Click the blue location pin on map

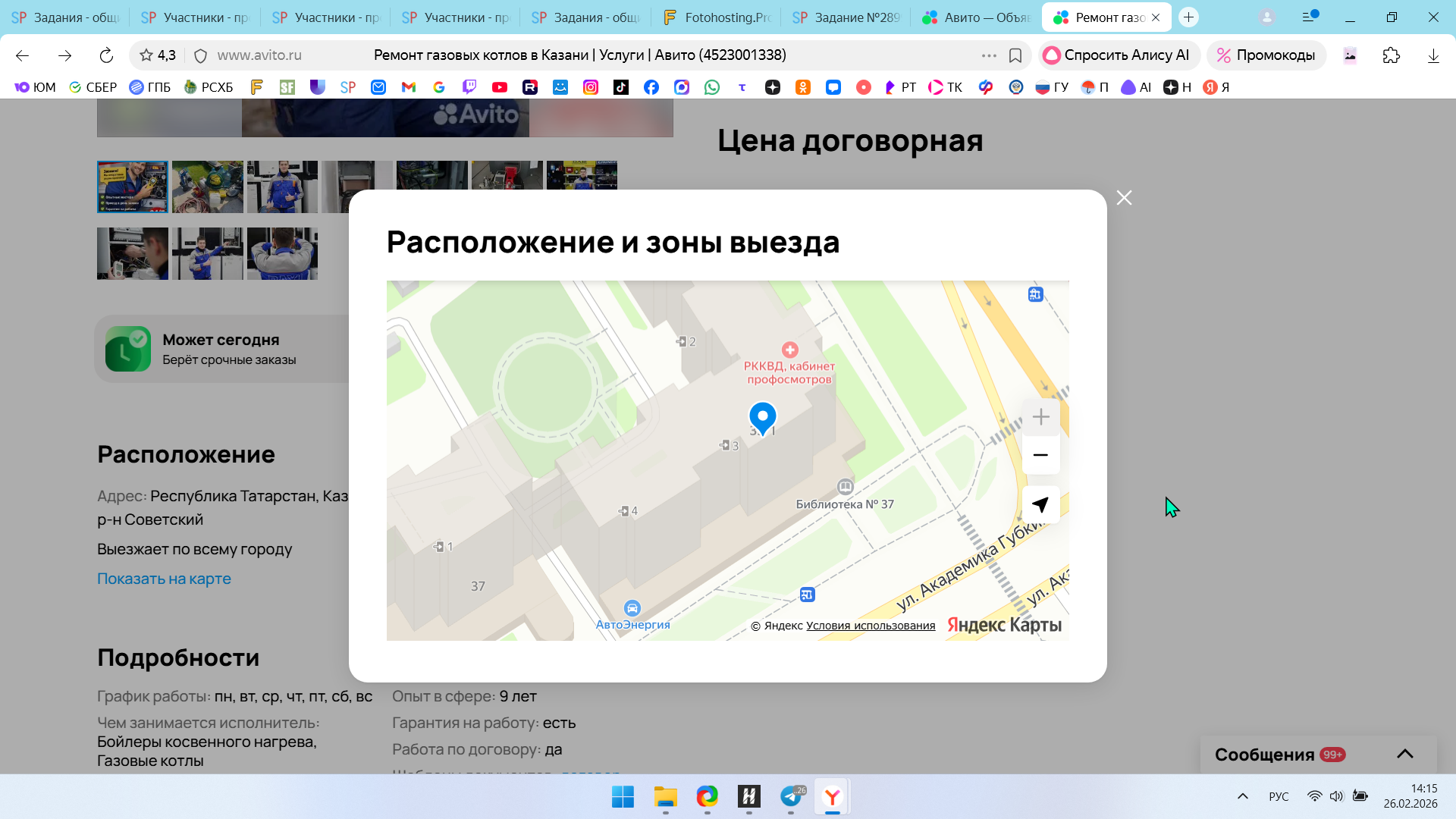click(762, 416)
